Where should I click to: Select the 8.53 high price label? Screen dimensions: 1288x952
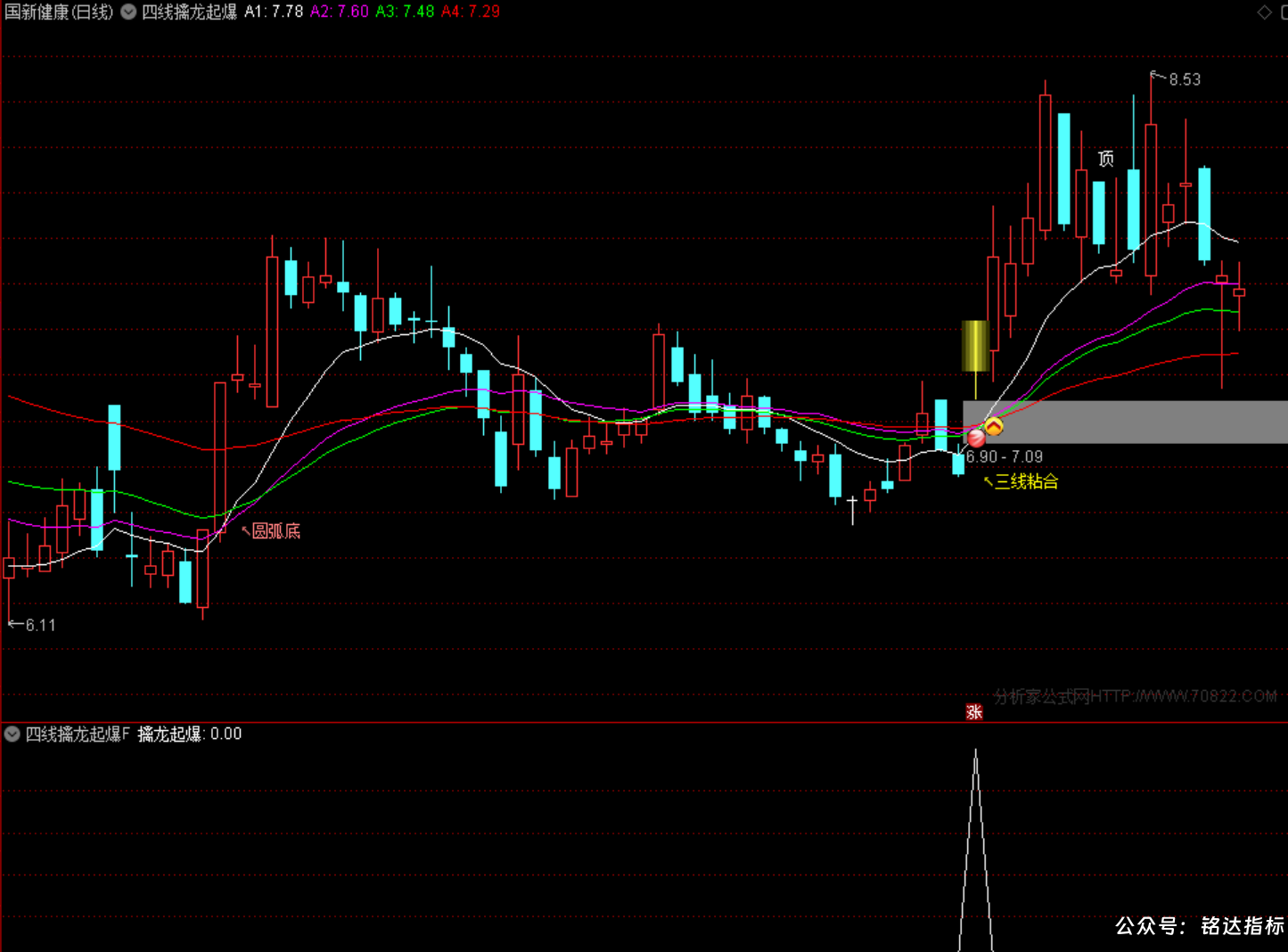coord(1185,79)
